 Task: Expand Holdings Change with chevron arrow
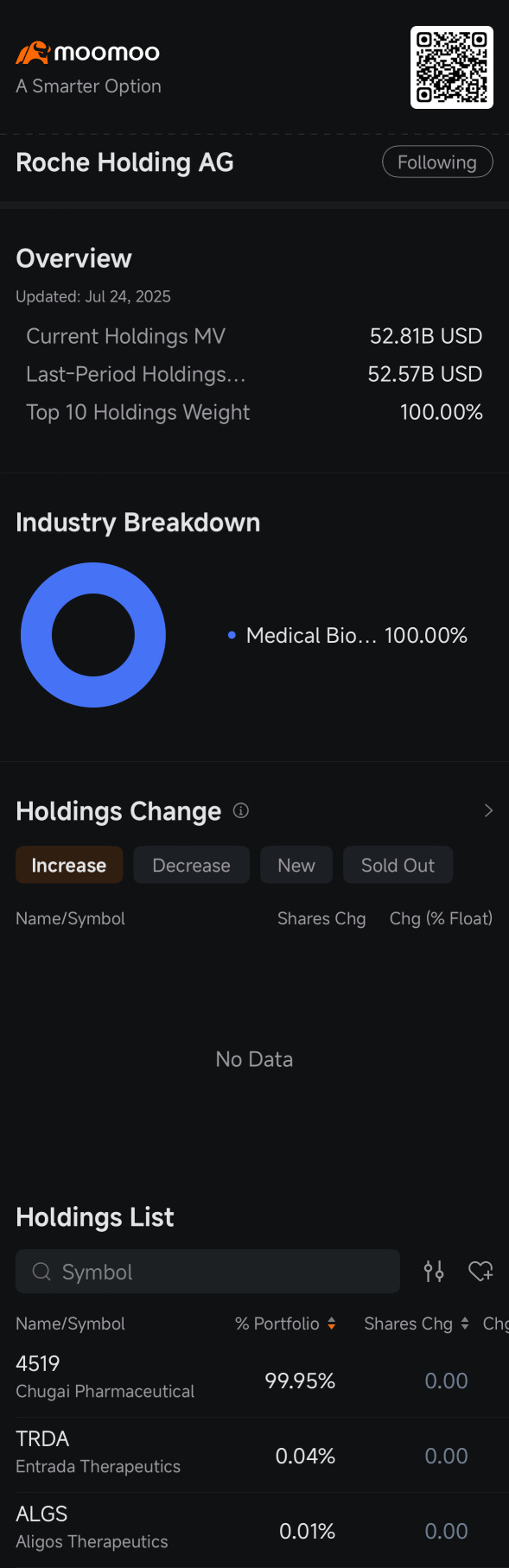(x=488, y=810)
